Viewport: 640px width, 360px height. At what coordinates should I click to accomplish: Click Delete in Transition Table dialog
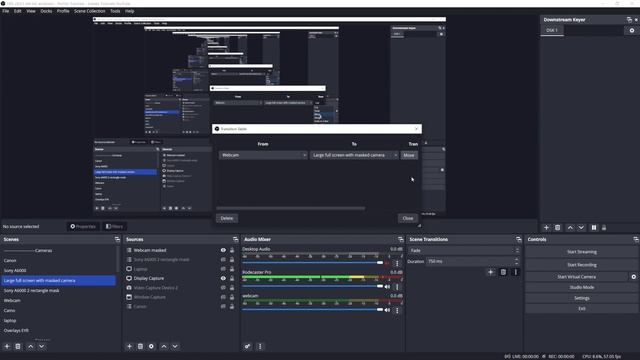227,218
